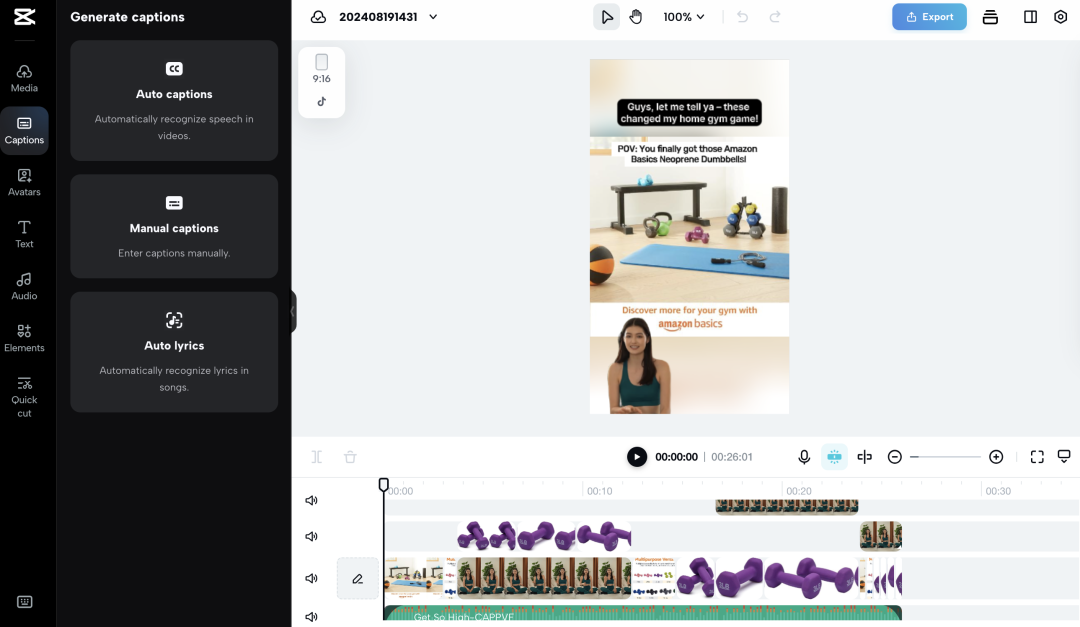The height and width of the screenshot is (627, 1080).
Task: Open the Media panel
Action: tap(24, 79)
